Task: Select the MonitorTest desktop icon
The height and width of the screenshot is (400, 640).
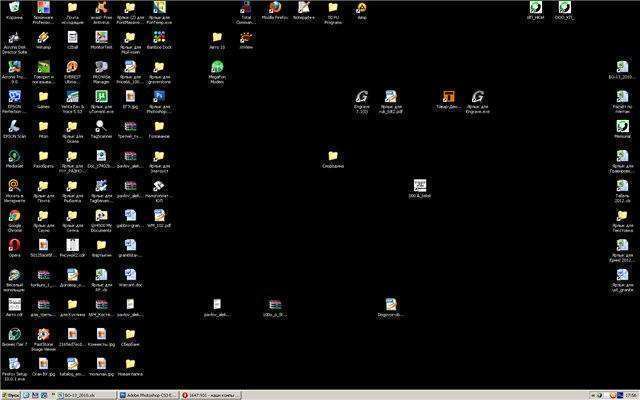Action: [x=101, y=40]
